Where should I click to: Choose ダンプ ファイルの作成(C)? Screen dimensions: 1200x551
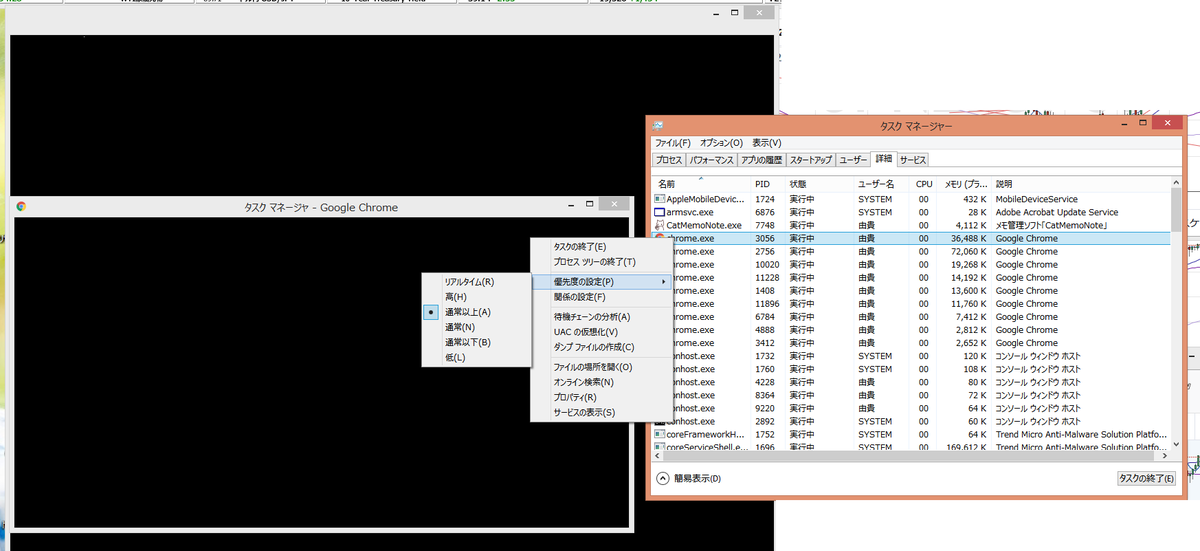tap(601, 347)
